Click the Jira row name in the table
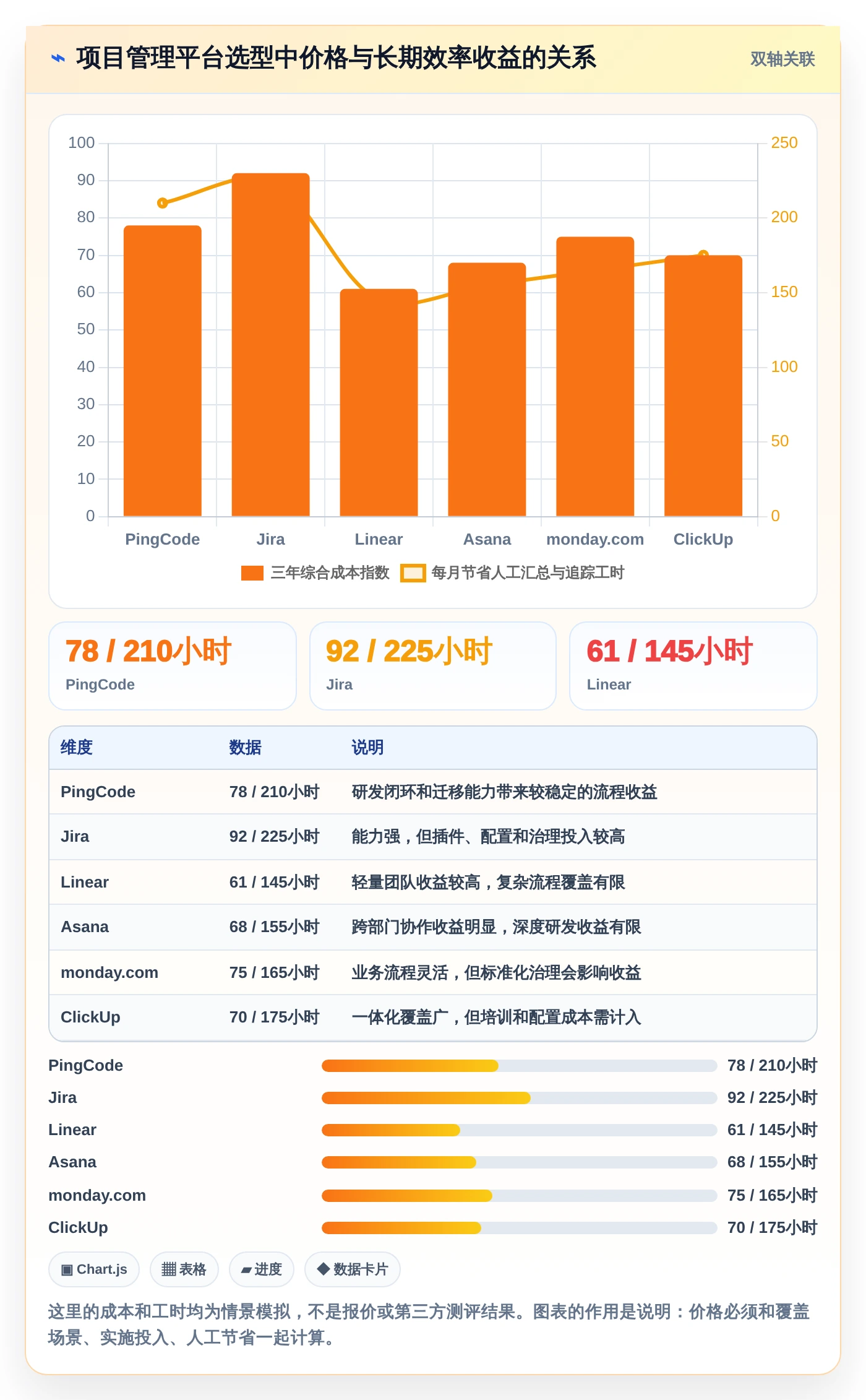 [75, 837]
